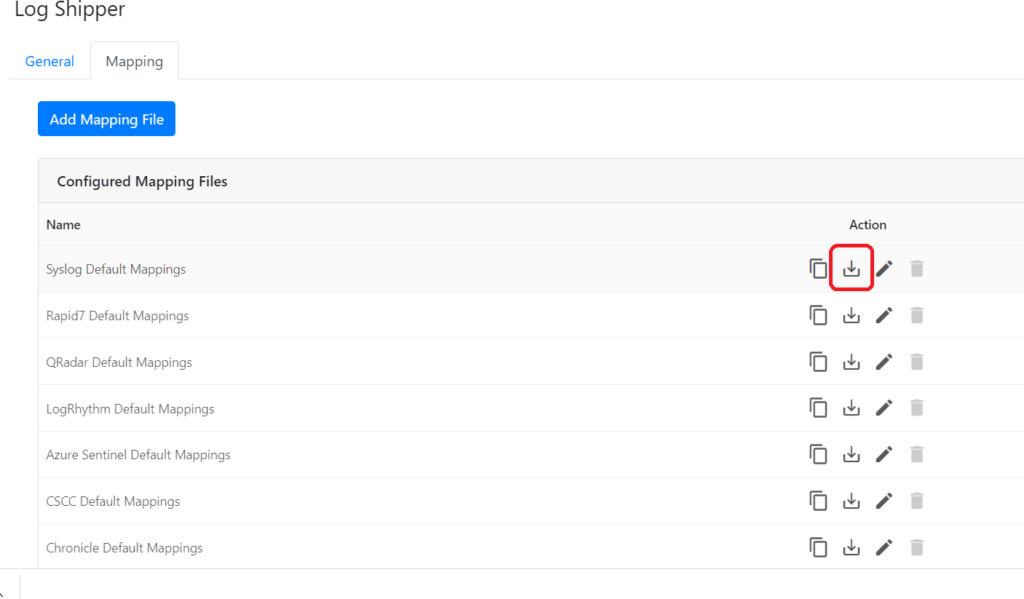This screenshot has width=1024, height=599.
Task: Download Syslog Default Mappings file
Action: pyautogui.click(x=851, y=269)
